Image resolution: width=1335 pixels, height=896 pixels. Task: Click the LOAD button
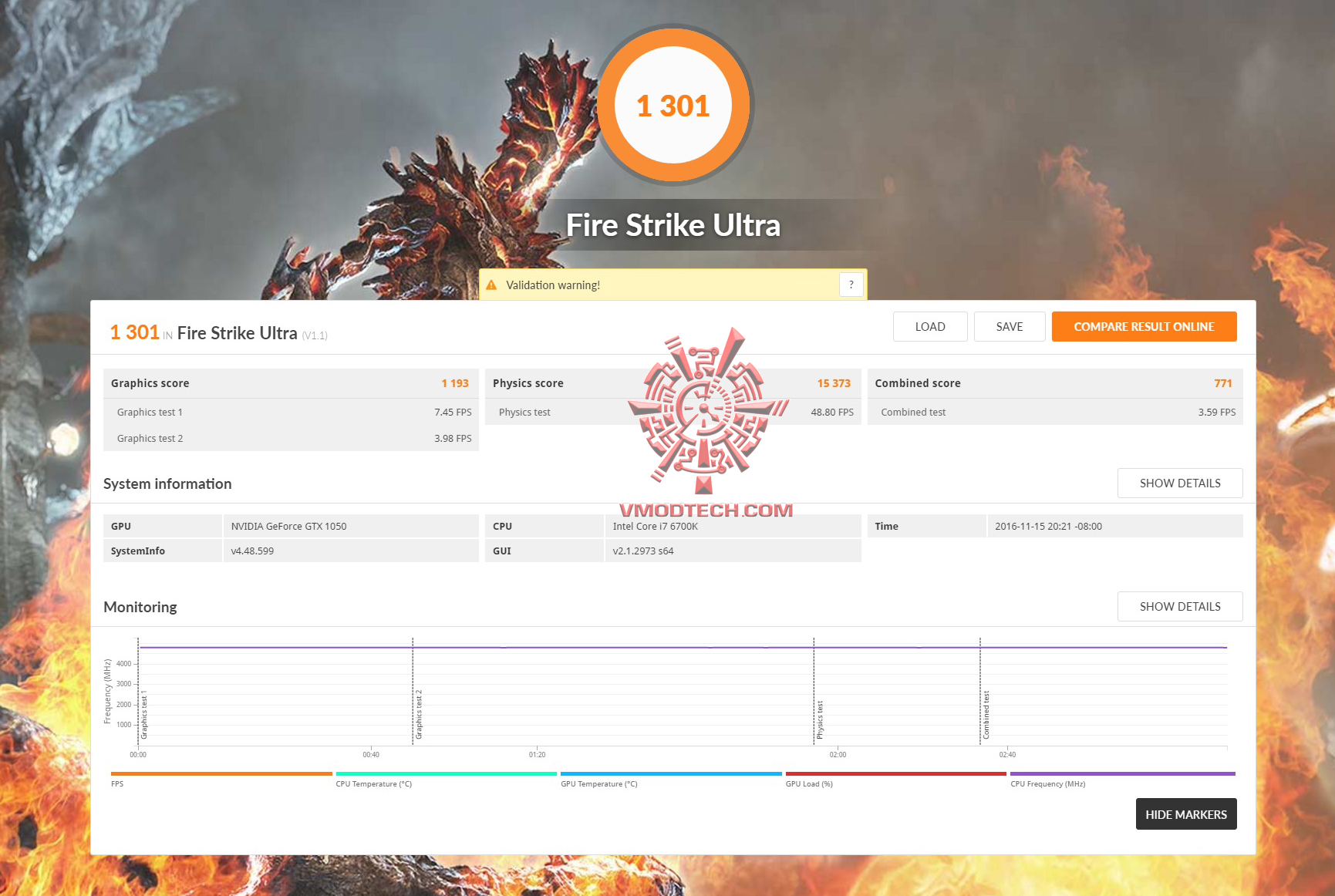coord(930,326)
